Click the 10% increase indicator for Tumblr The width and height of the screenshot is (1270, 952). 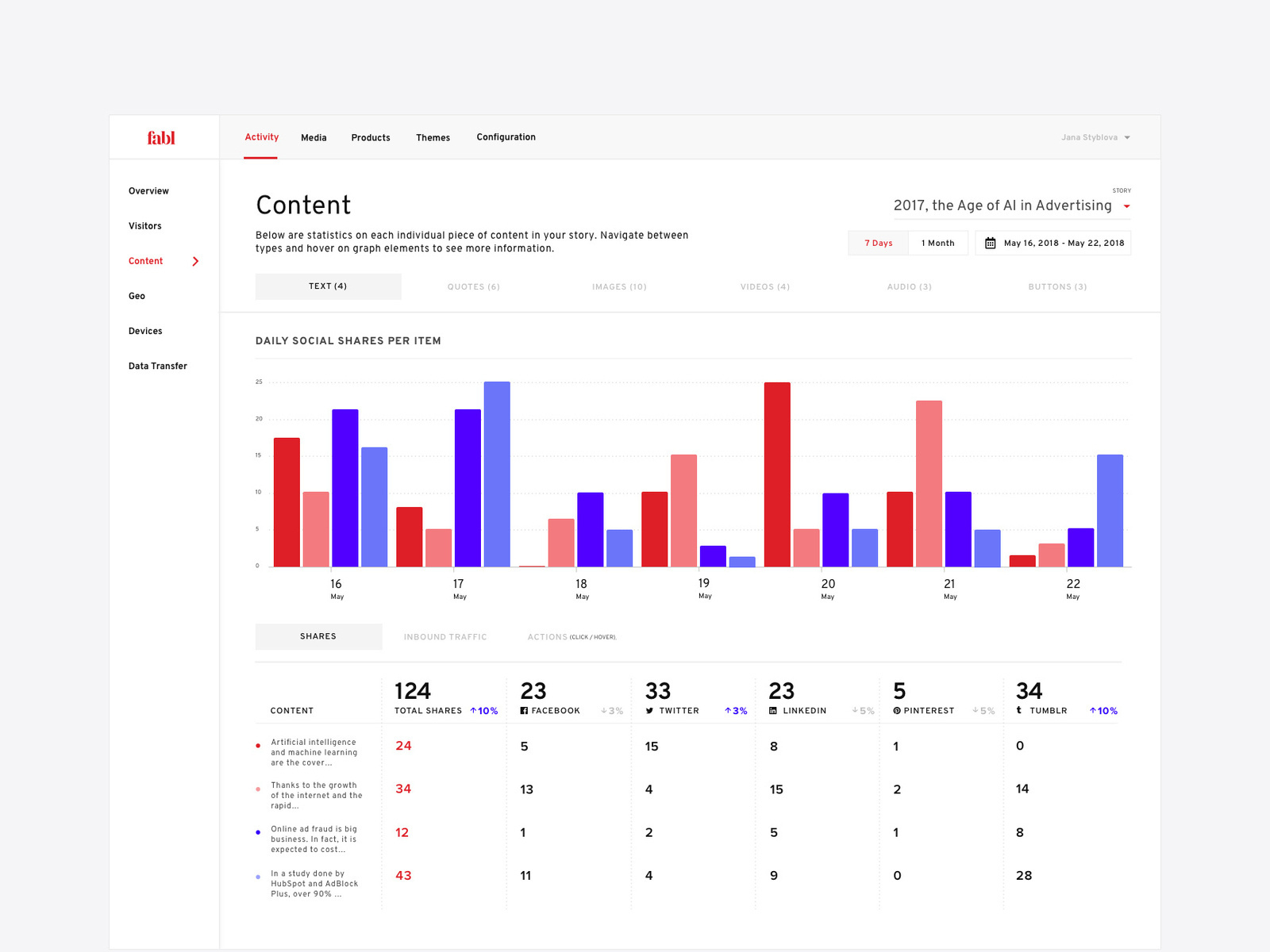click(1103, 711)
